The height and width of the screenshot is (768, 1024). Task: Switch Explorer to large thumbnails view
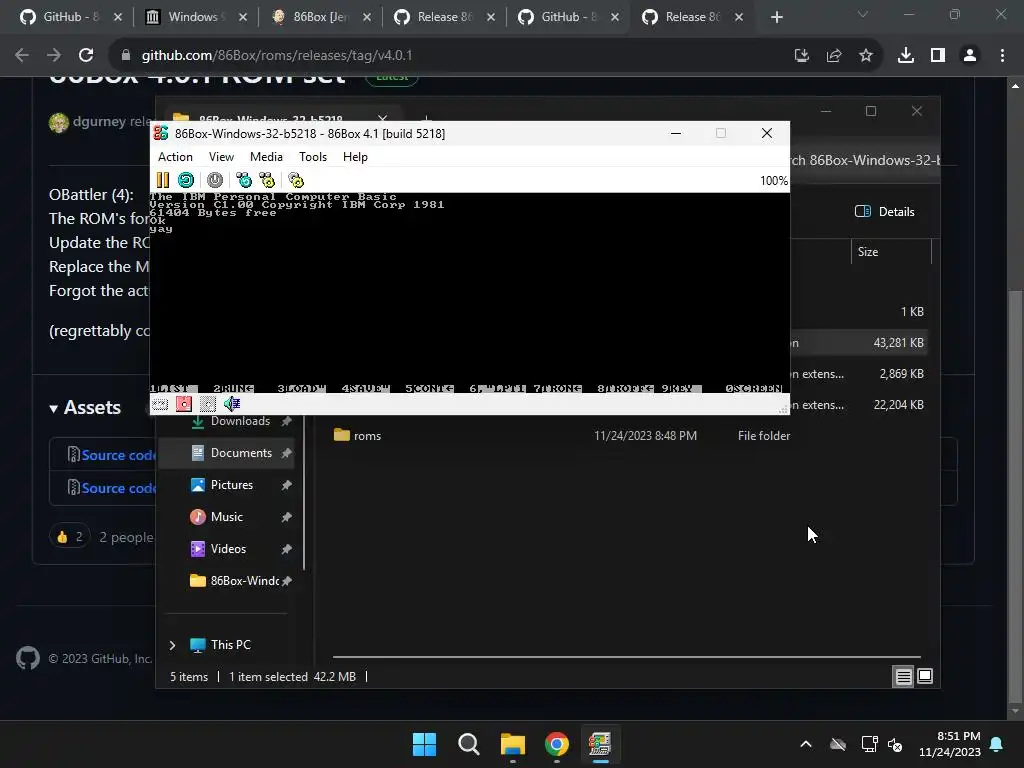[925, 677]
